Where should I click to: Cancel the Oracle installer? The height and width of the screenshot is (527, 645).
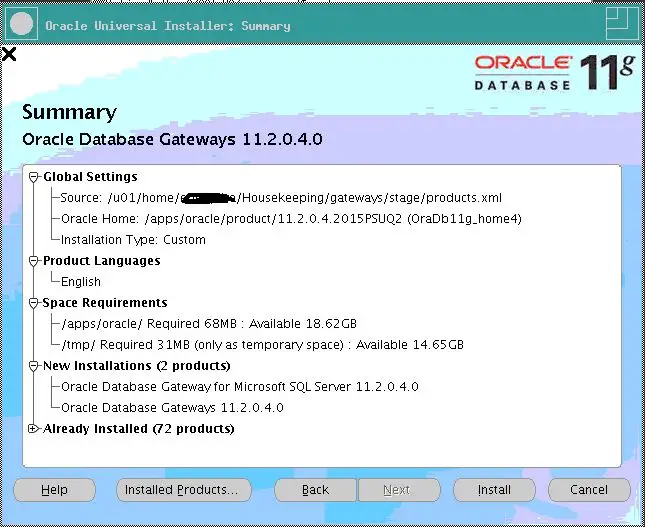point(589,490)
